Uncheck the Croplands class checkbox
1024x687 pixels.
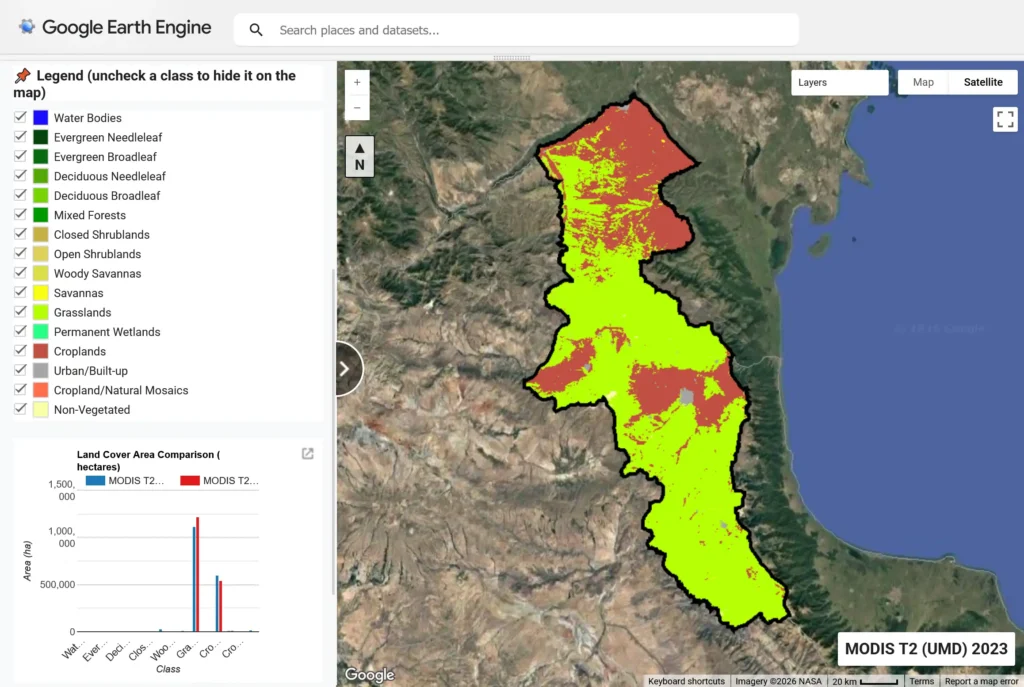[20, 351]
